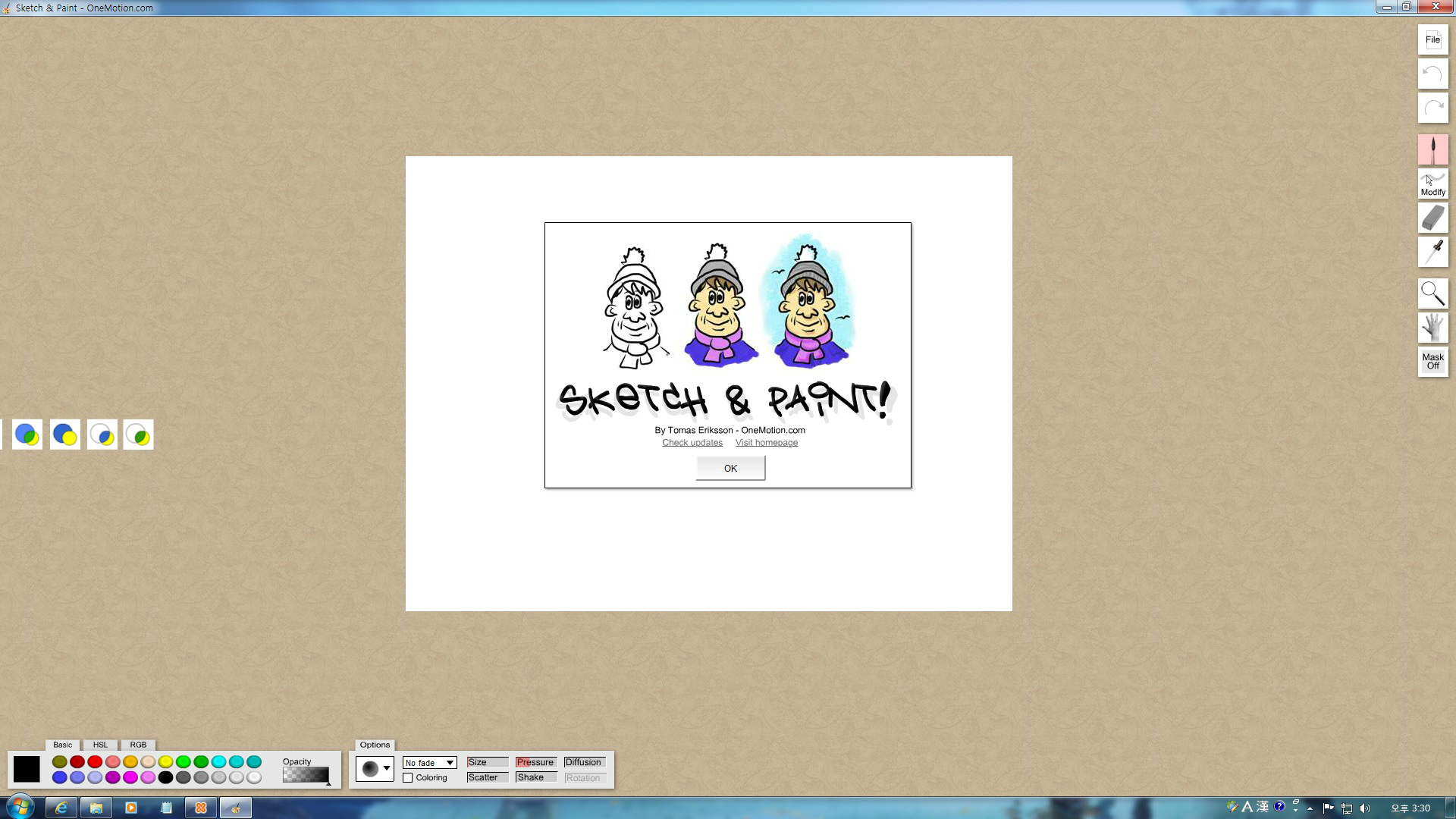Click the Sketch & Paint taskbar button
The width and height of the screenshot is (1456, 819).
pyautogui.click(x=236, y=808)
